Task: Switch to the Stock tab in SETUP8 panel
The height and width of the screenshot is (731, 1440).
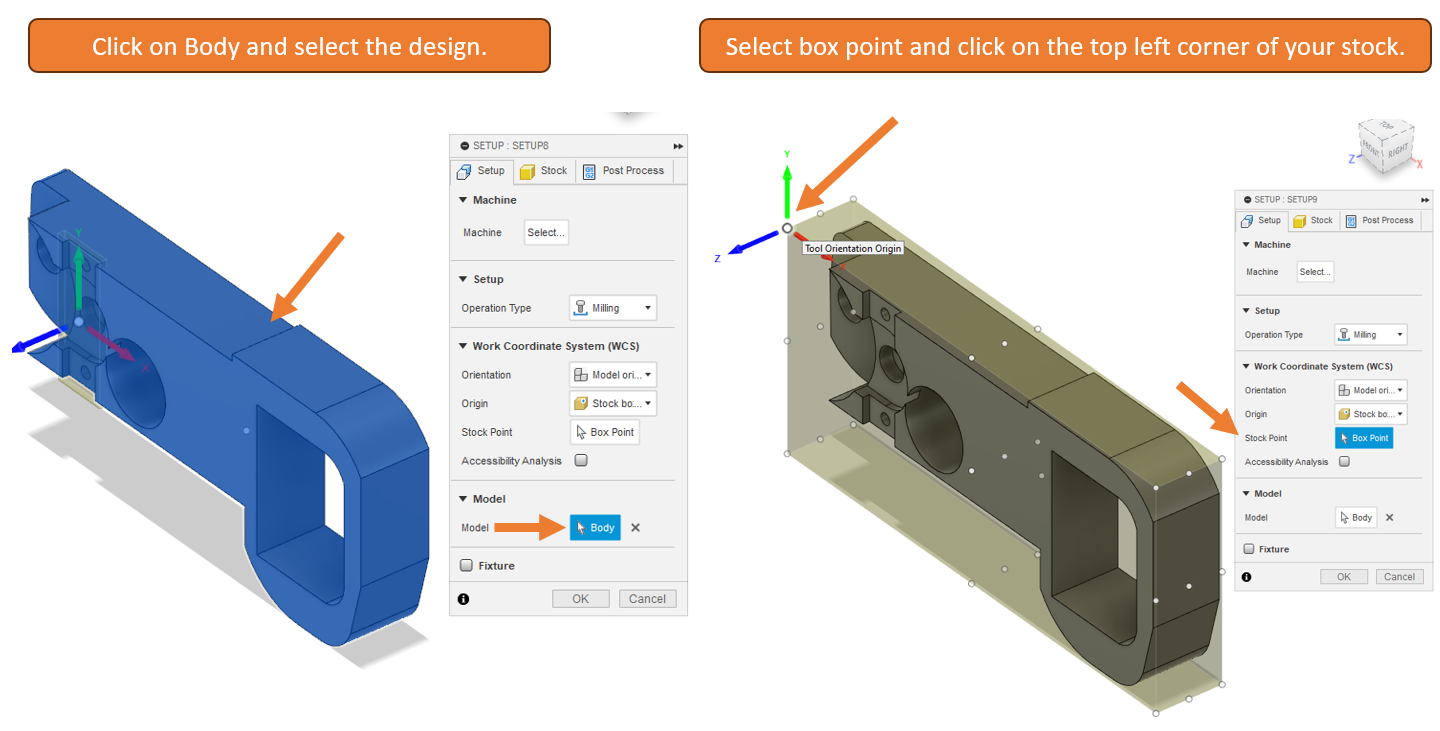Action: click(544, 171)
